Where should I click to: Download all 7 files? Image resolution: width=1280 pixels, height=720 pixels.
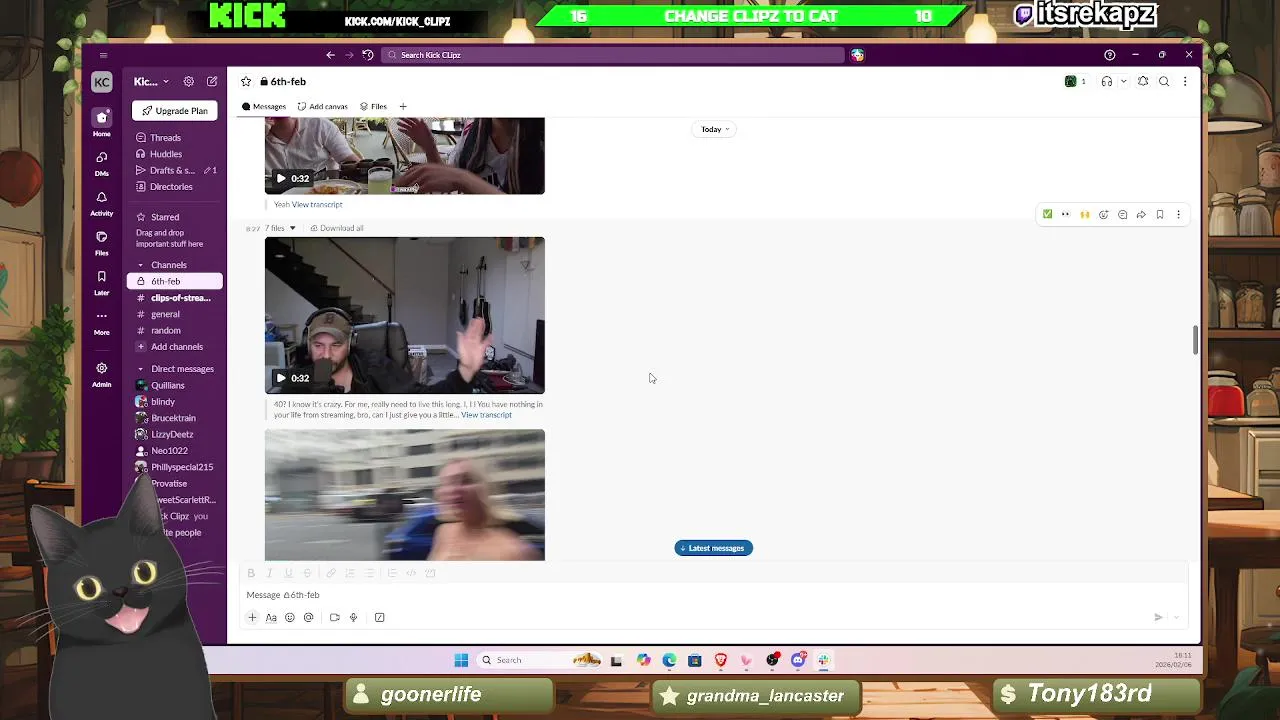coord(337,228)
